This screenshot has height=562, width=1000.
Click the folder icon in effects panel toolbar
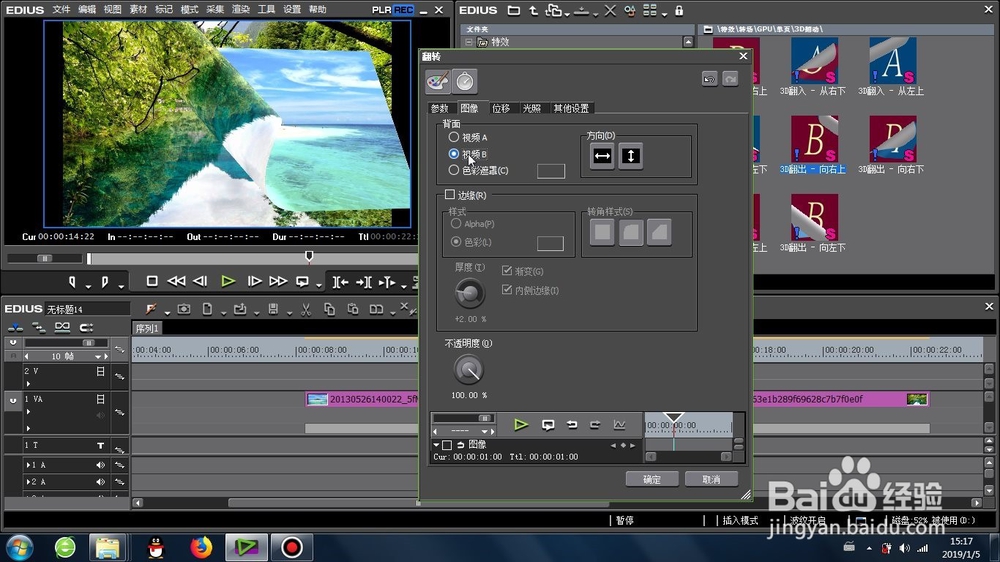pyautogui.click(x=513, y=10)
